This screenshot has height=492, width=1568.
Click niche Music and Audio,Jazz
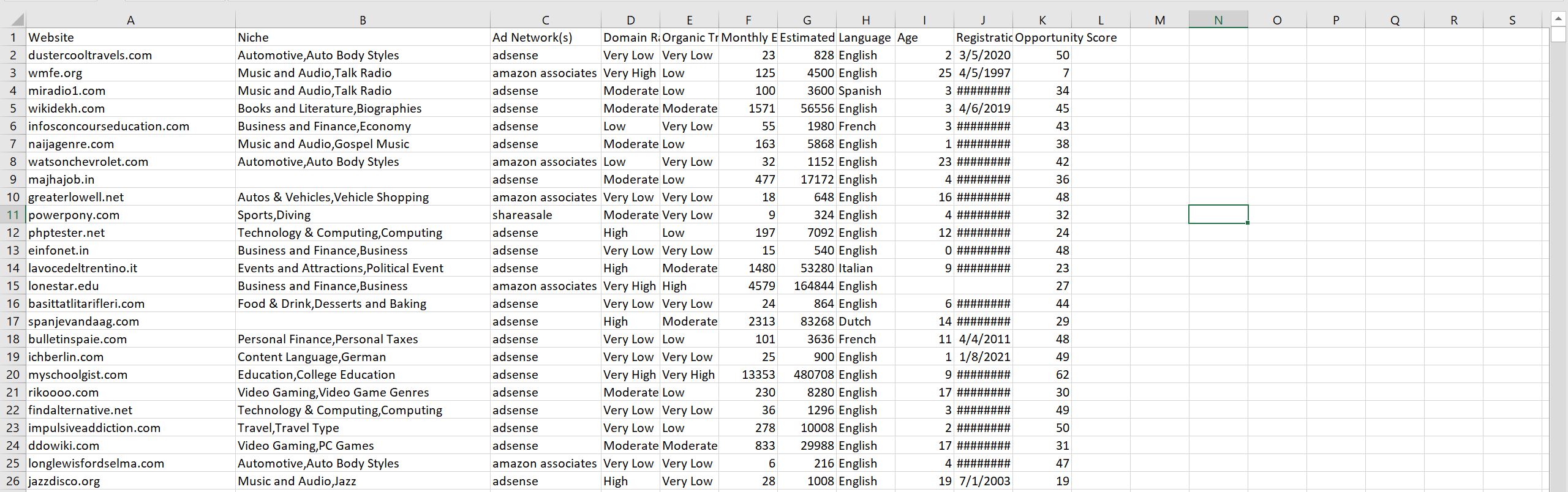[x=363, y=481]
